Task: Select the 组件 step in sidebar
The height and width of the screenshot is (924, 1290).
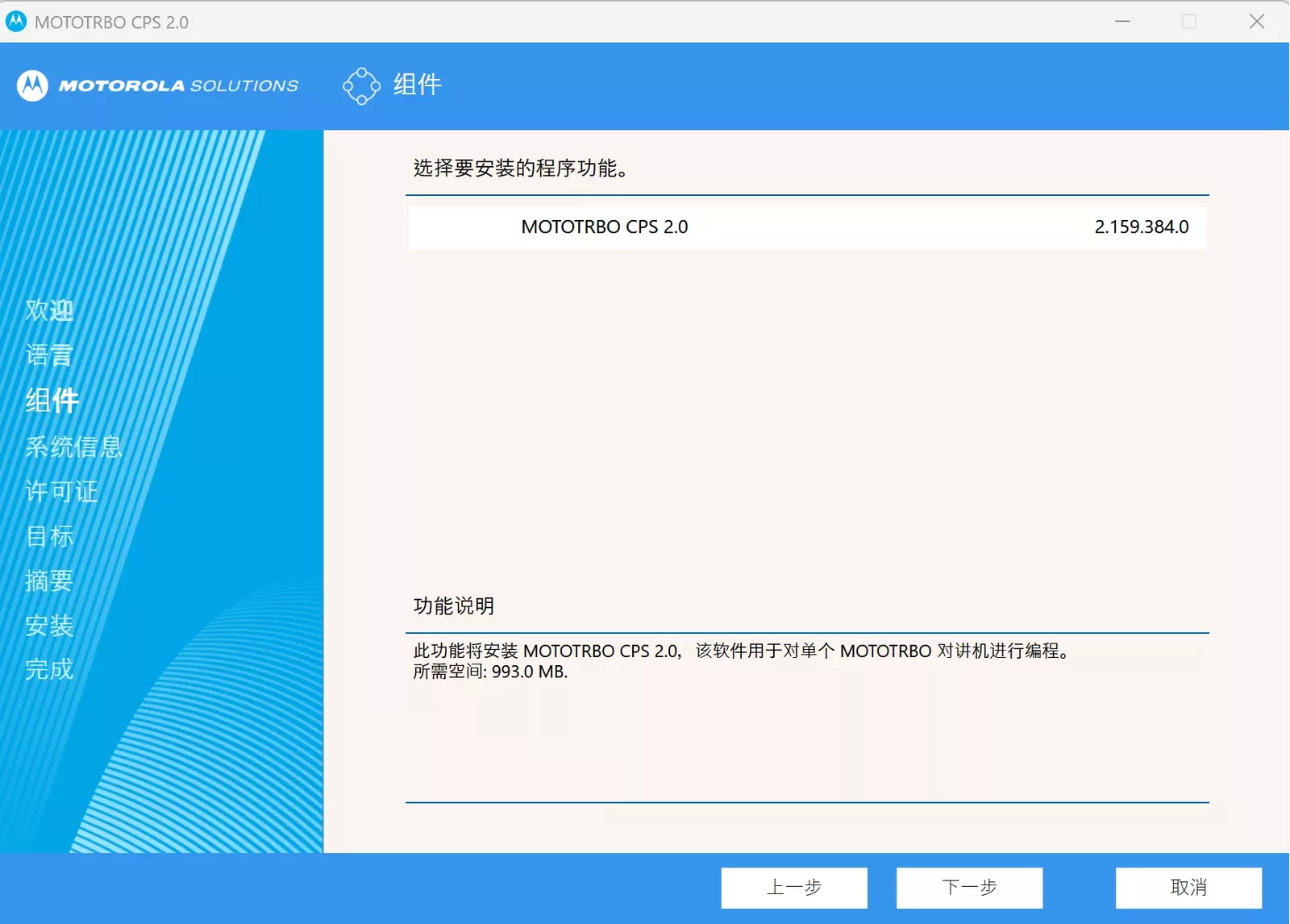Action: coord(52,400)
